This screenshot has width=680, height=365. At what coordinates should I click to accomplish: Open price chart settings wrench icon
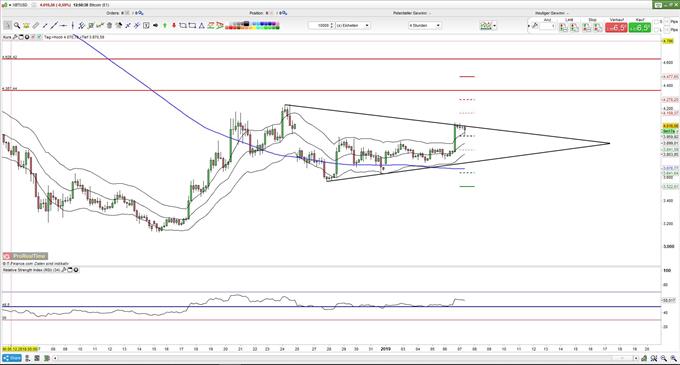coord(15,37)
